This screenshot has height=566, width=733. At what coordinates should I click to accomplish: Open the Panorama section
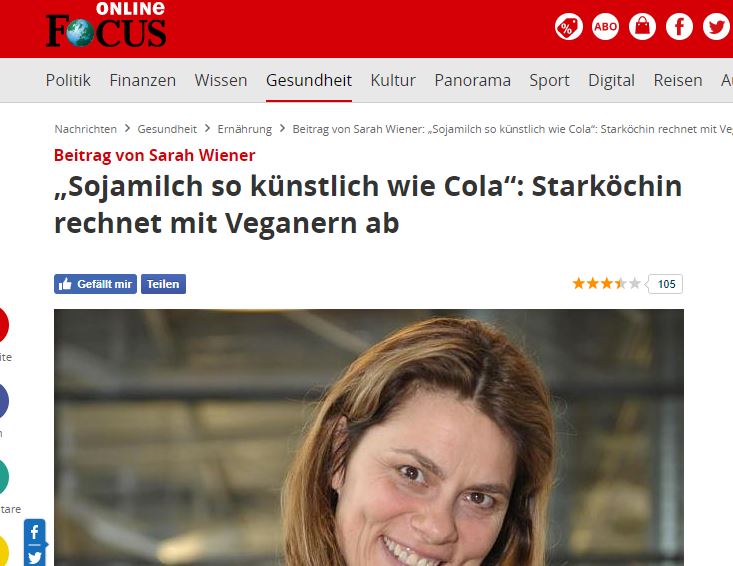coord(472,80)
